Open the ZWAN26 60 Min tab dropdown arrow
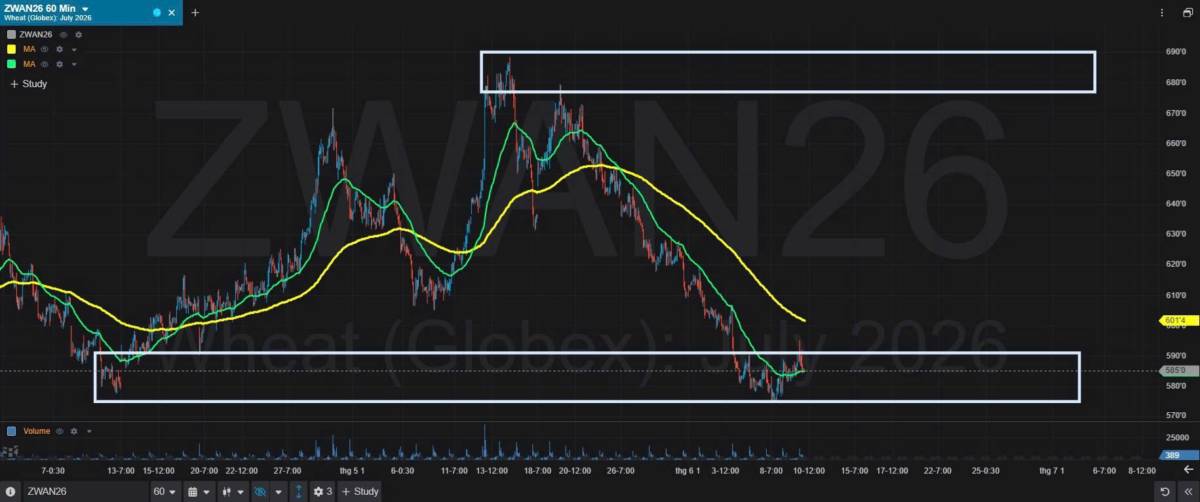Viewport: 1200px width, 502px height. pyautogui.click(x=85, y=8)
